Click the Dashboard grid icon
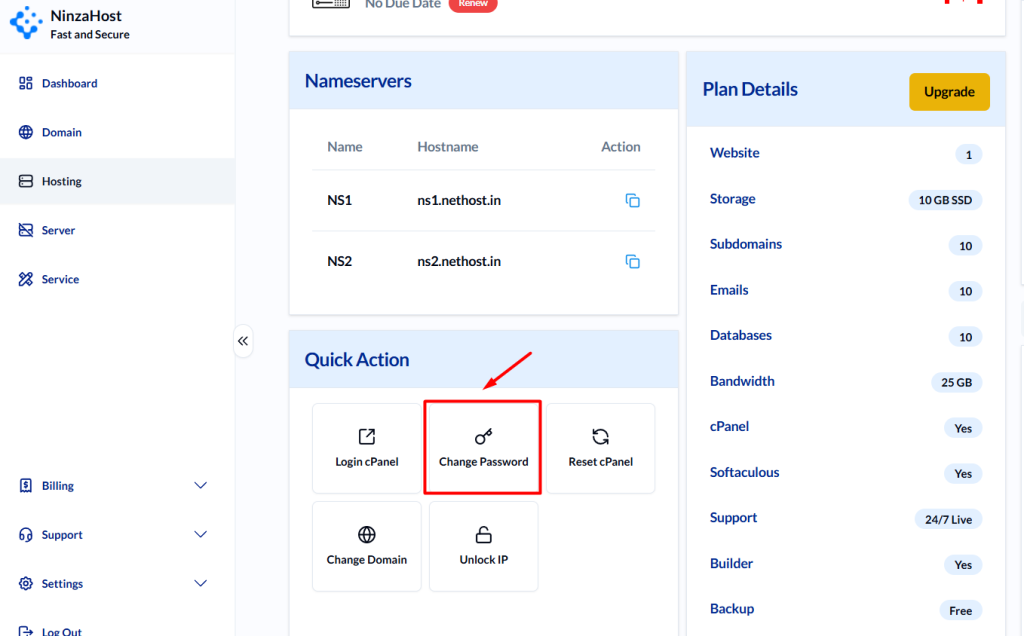The width and height of the screenshot is (1024, 636). point(25,83)
